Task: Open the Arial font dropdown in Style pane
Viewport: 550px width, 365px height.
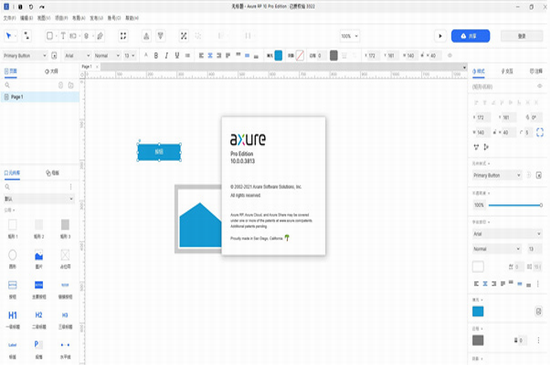Action: (x=507, y=234)
